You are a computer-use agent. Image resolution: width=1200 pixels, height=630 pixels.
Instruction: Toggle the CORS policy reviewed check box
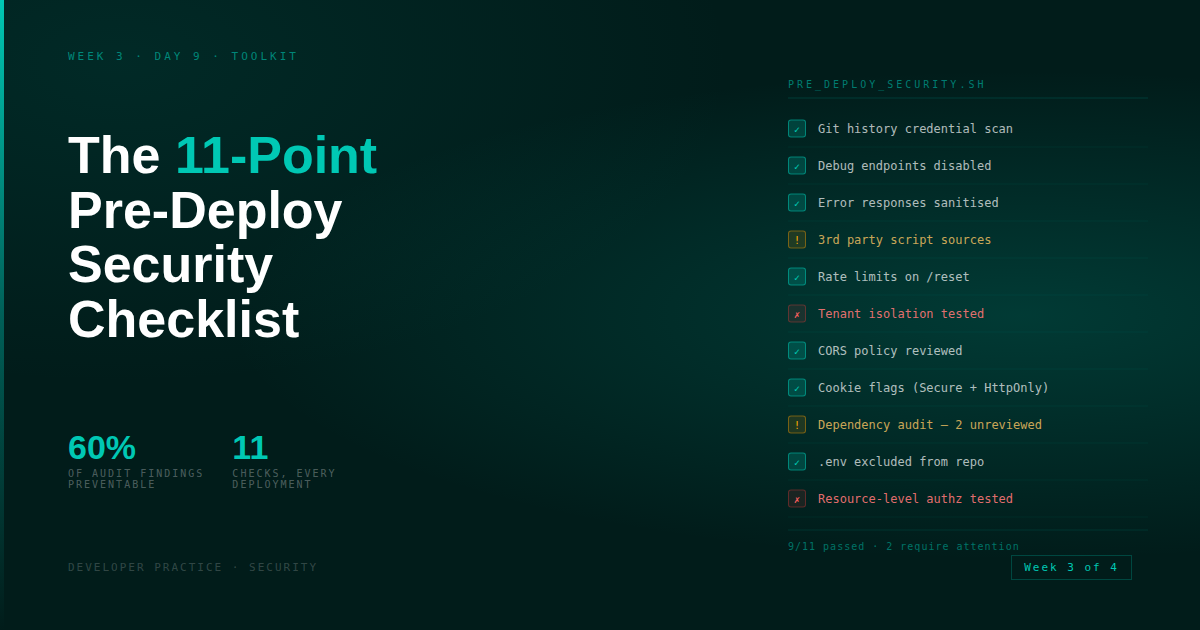pyautogui.click(x=797, y=351)
